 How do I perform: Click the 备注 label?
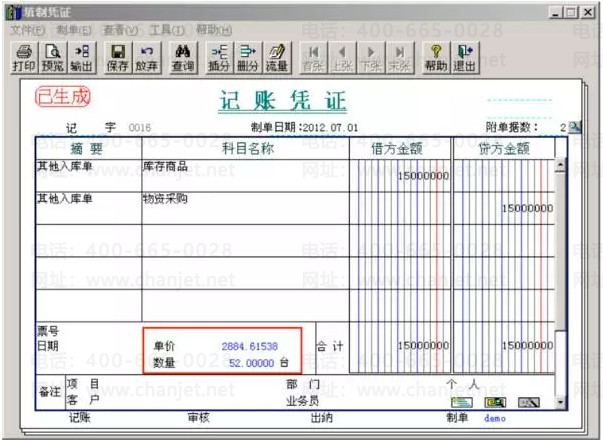[50, 392]
